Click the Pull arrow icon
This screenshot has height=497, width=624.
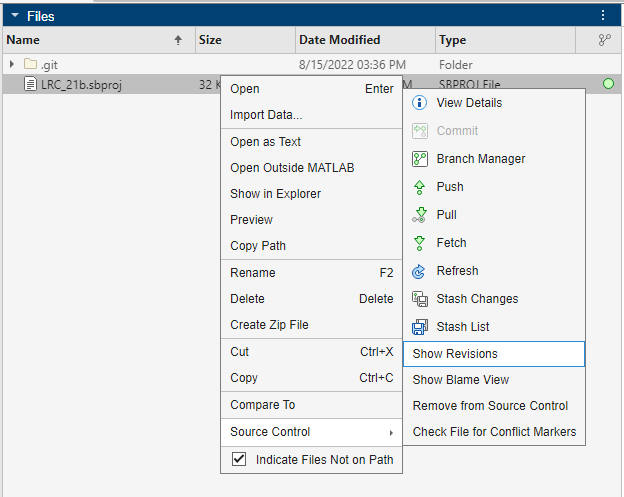click(420, 215)
